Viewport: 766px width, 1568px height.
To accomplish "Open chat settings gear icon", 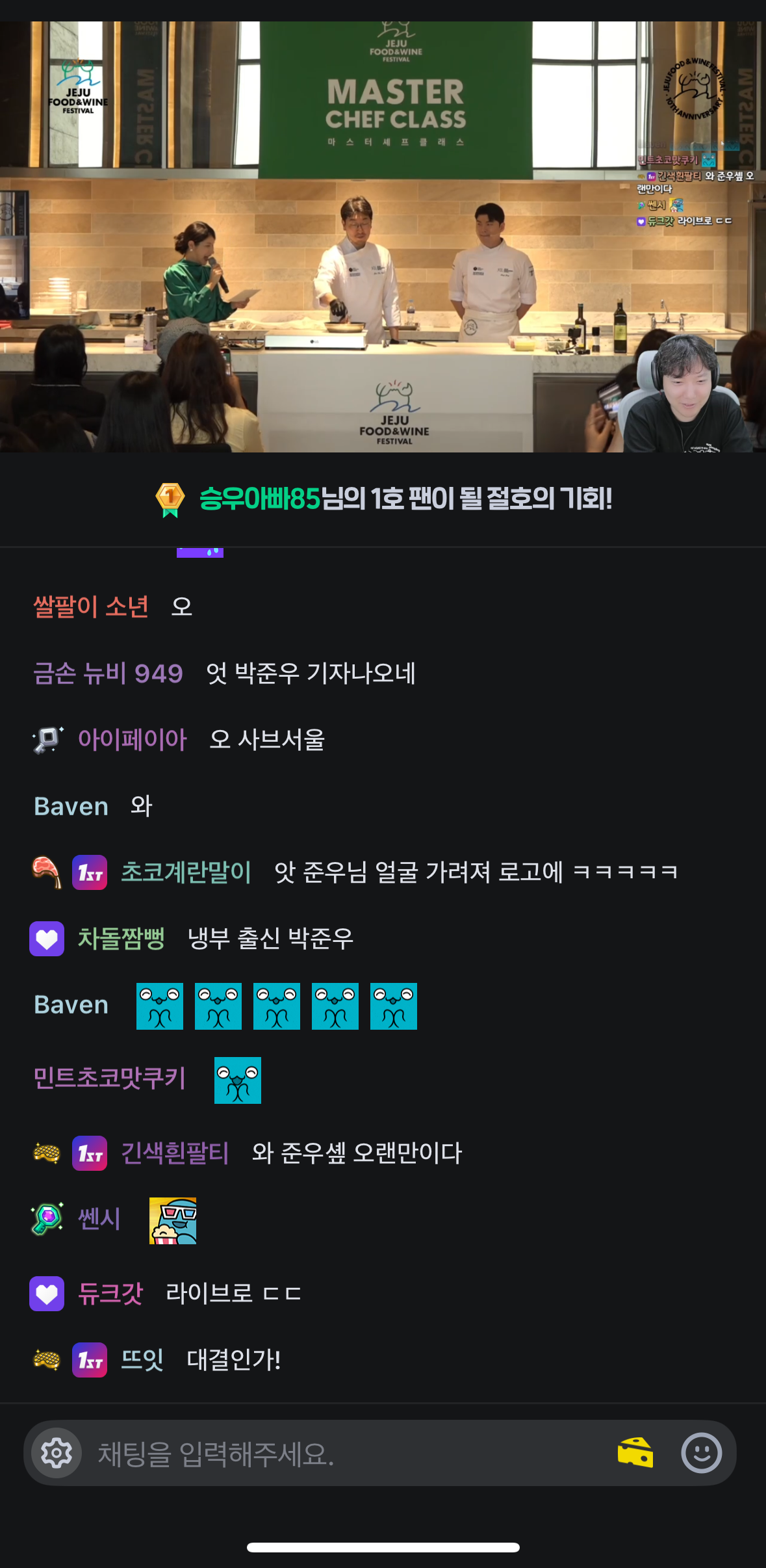I will (x=57, y=1453).
